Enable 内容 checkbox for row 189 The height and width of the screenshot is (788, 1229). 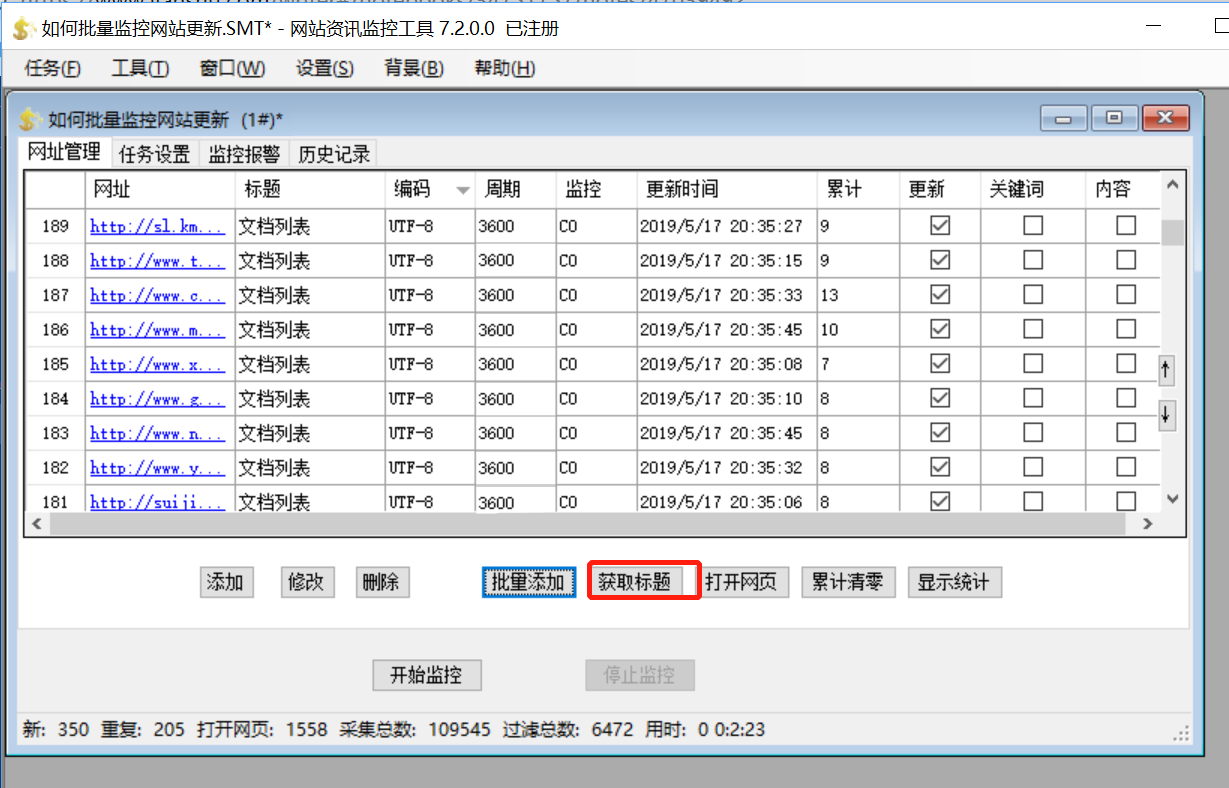point(1126,226)
